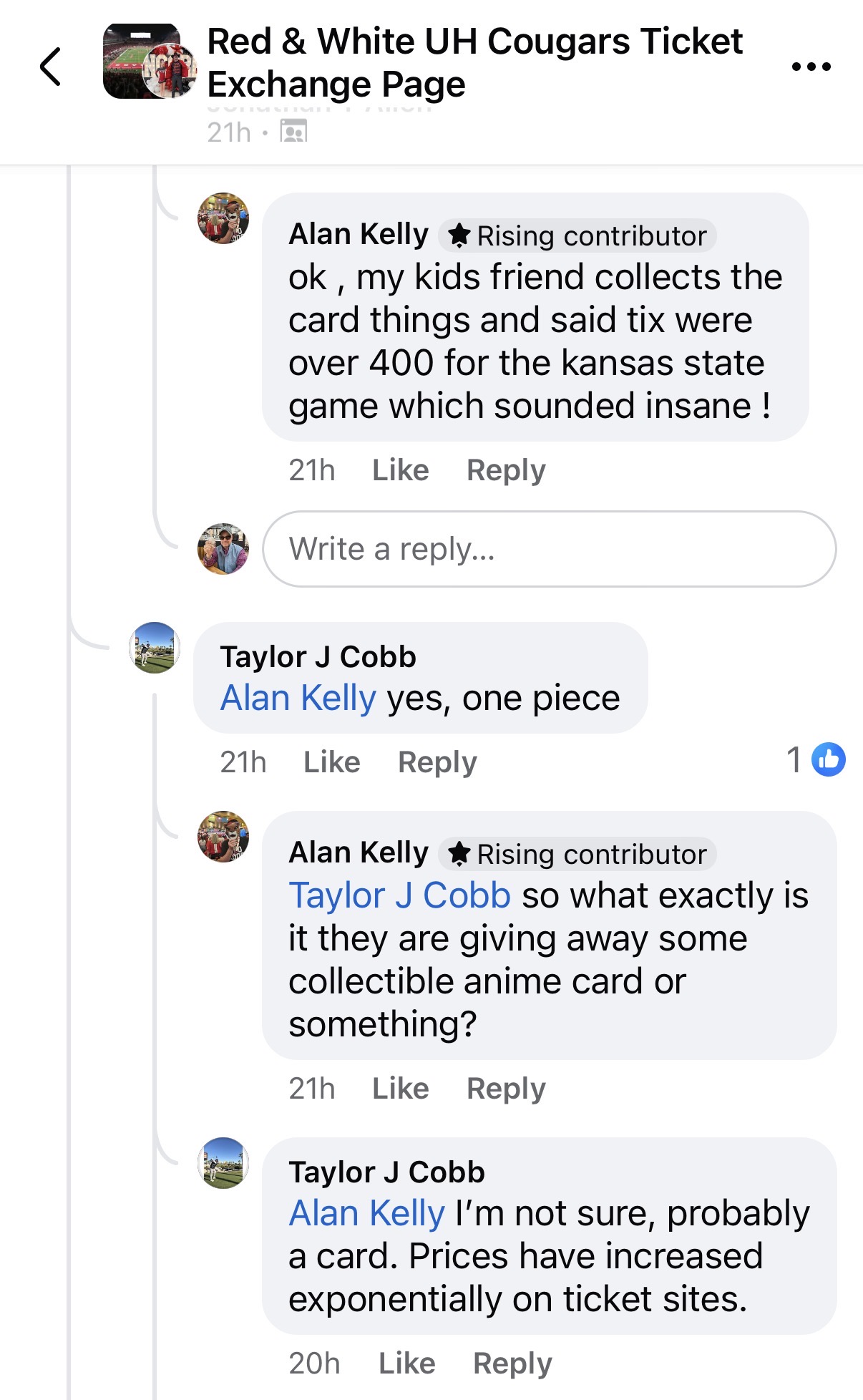This screenshot has height=1400, width=863.
Task: Tap the back arrow icon
Action: click(x=50, y=67)
